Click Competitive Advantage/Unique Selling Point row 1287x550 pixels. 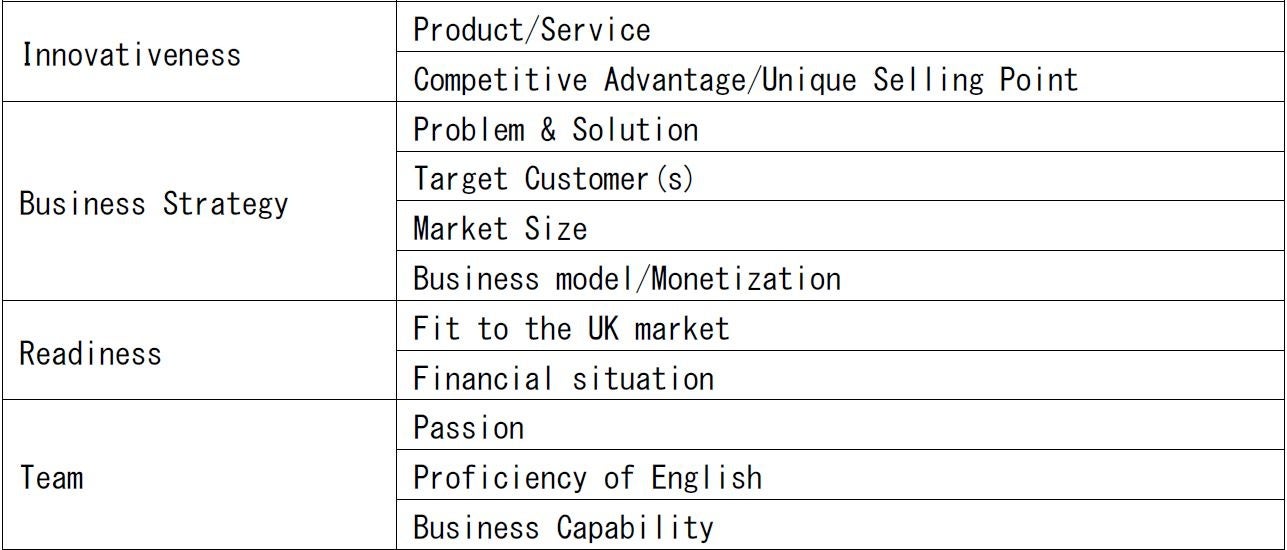click(x=745, y=79)
